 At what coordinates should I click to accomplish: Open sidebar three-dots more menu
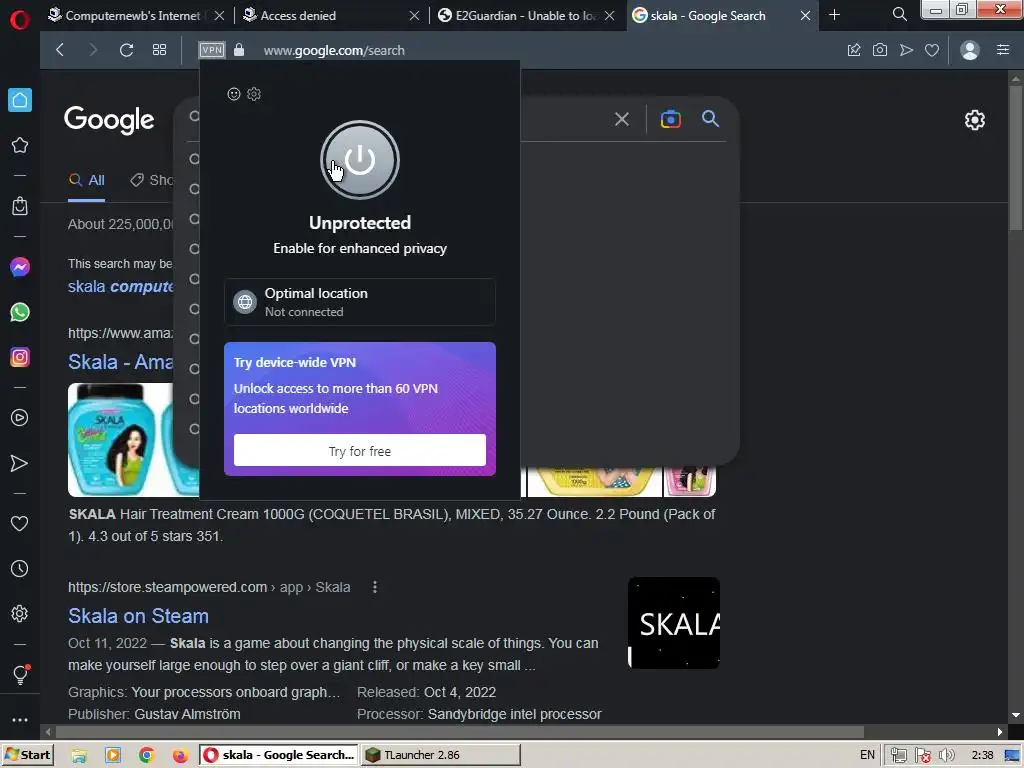pos(20,720)
